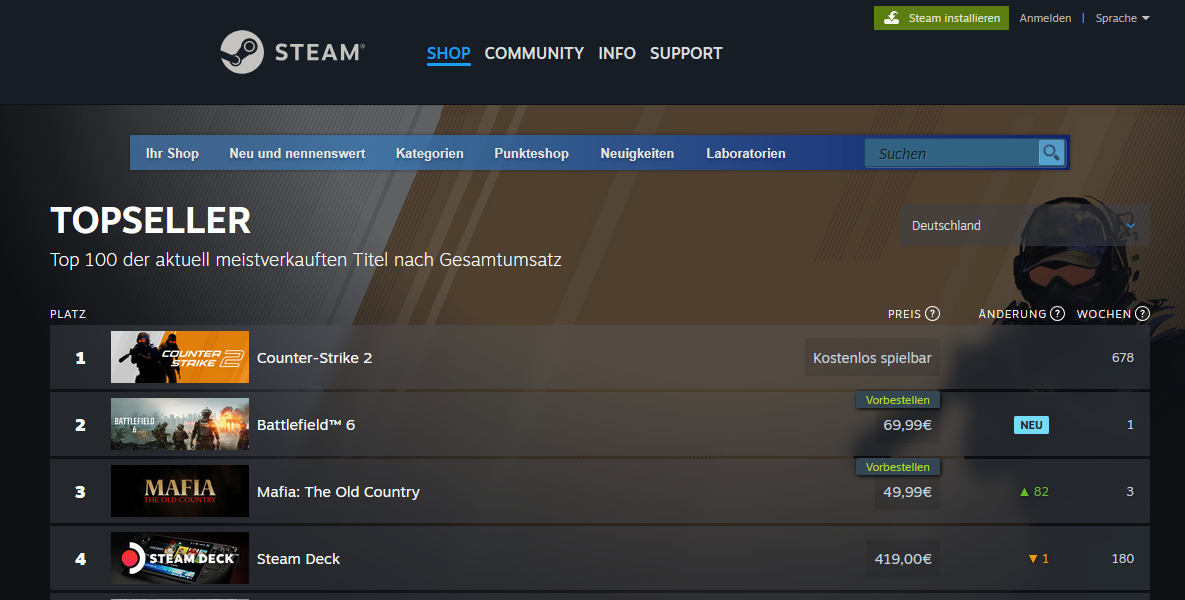1185x600 pixels.
Task: Open Battlefield 6 thumbnail
Action: point(180,424)
